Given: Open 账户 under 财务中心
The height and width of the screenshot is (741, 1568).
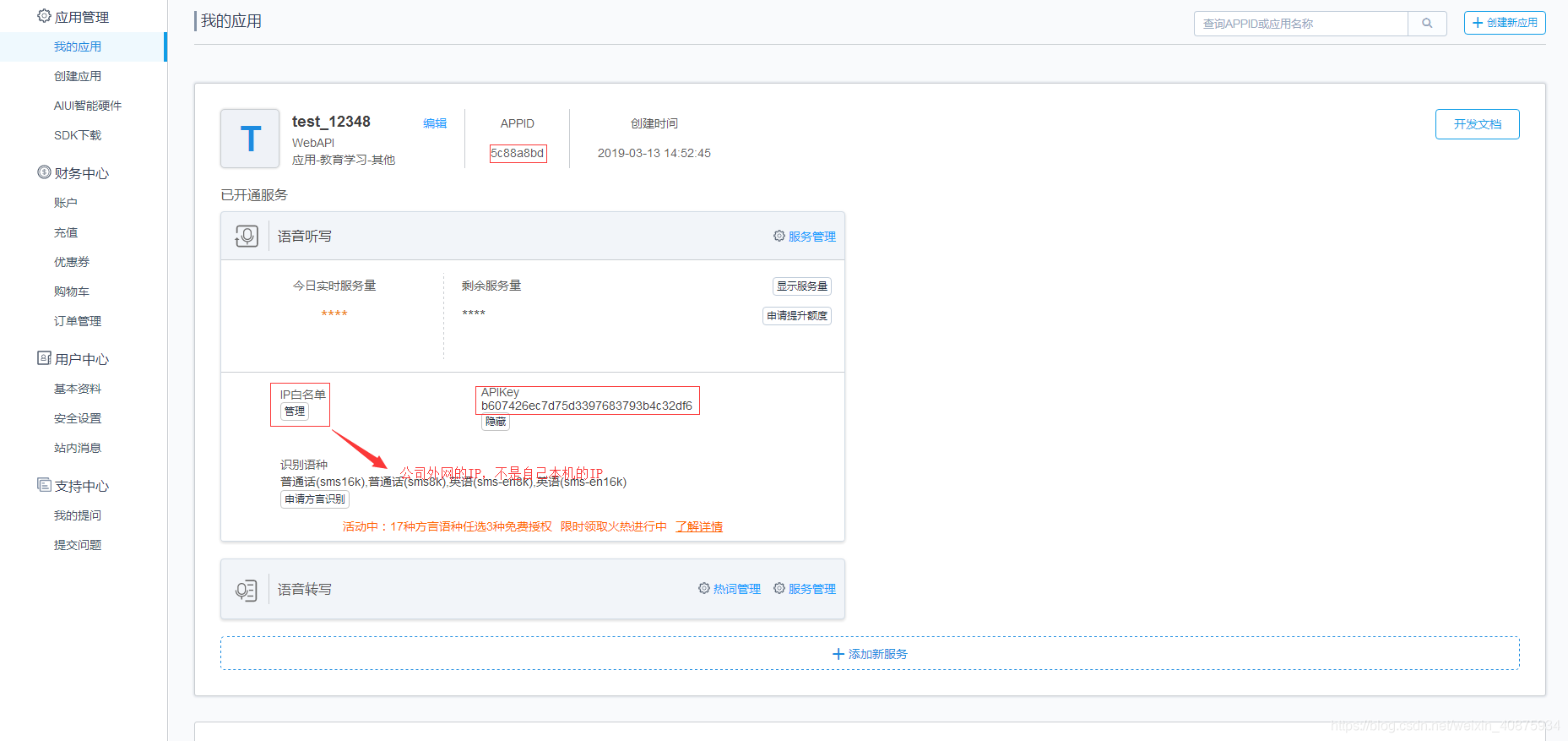Looking at the screenshot, I should (66, 203).
